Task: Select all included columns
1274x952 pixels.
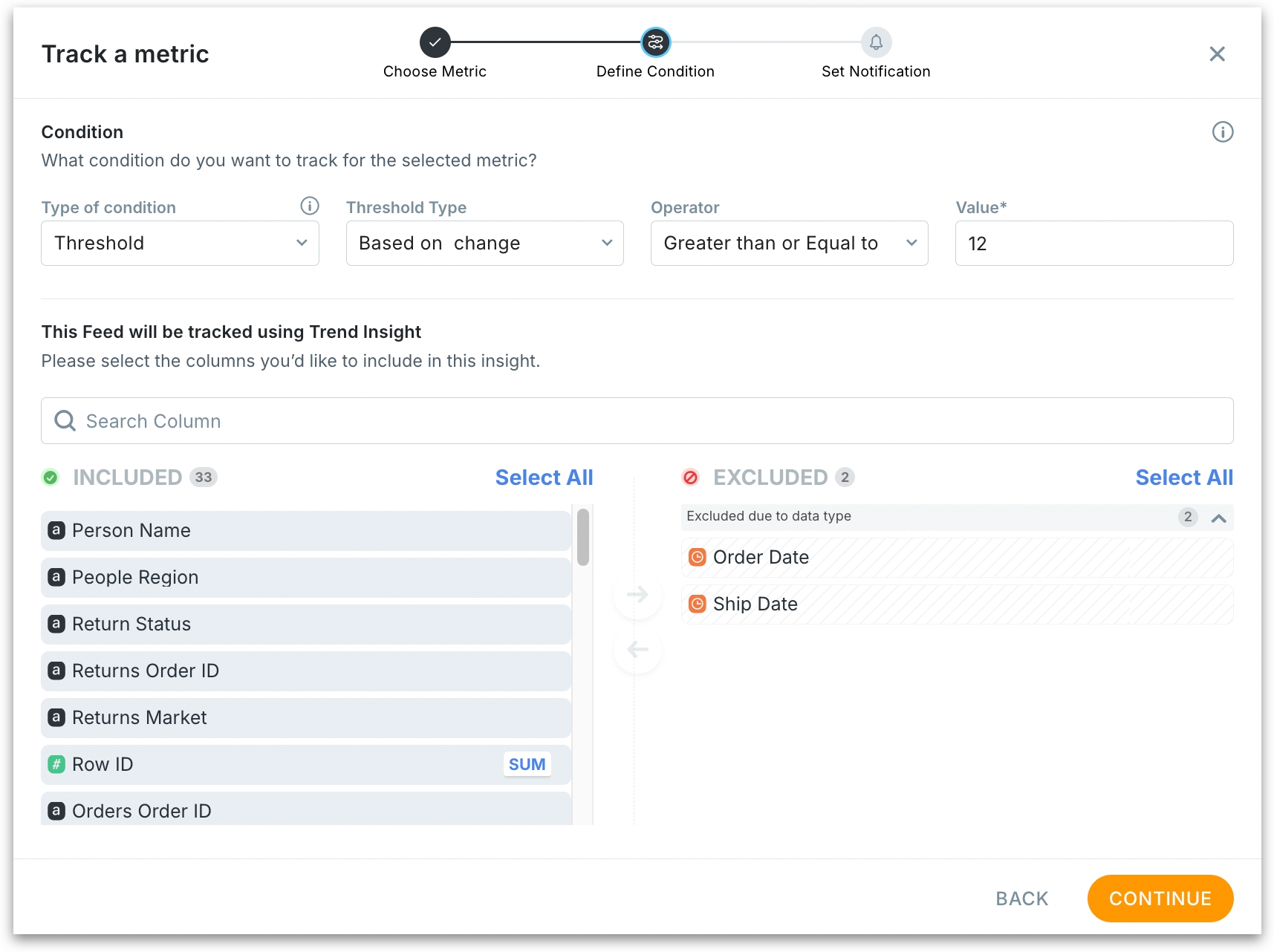Action: [x=544, y=477]
